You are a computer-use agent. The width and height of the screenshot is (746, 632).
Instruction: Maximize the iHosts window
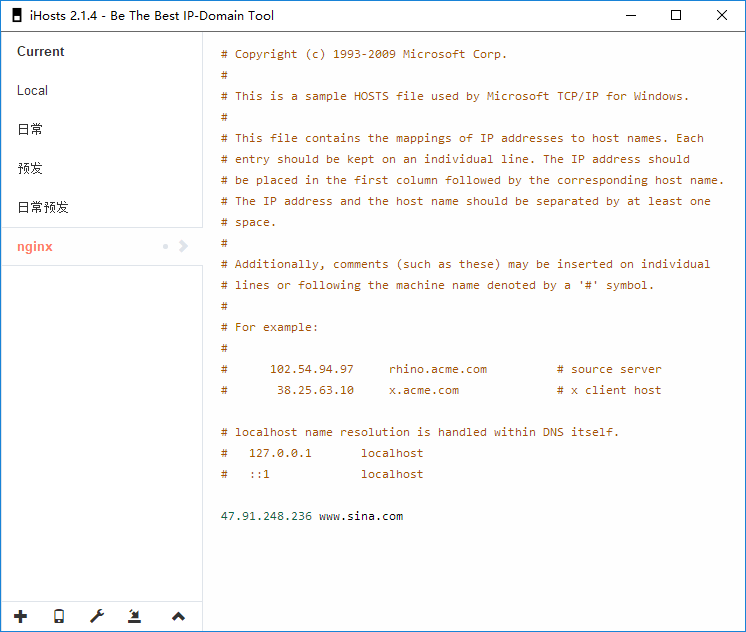(676, 16)
